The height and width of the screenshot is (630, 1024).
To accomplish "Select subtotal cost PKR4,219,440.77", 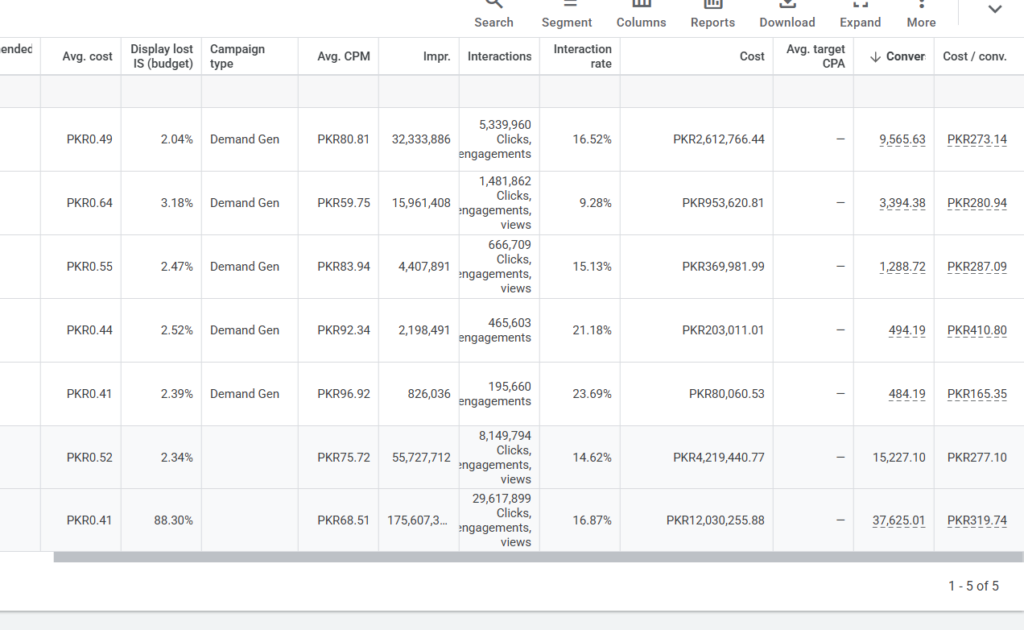I will pos(718,458).
